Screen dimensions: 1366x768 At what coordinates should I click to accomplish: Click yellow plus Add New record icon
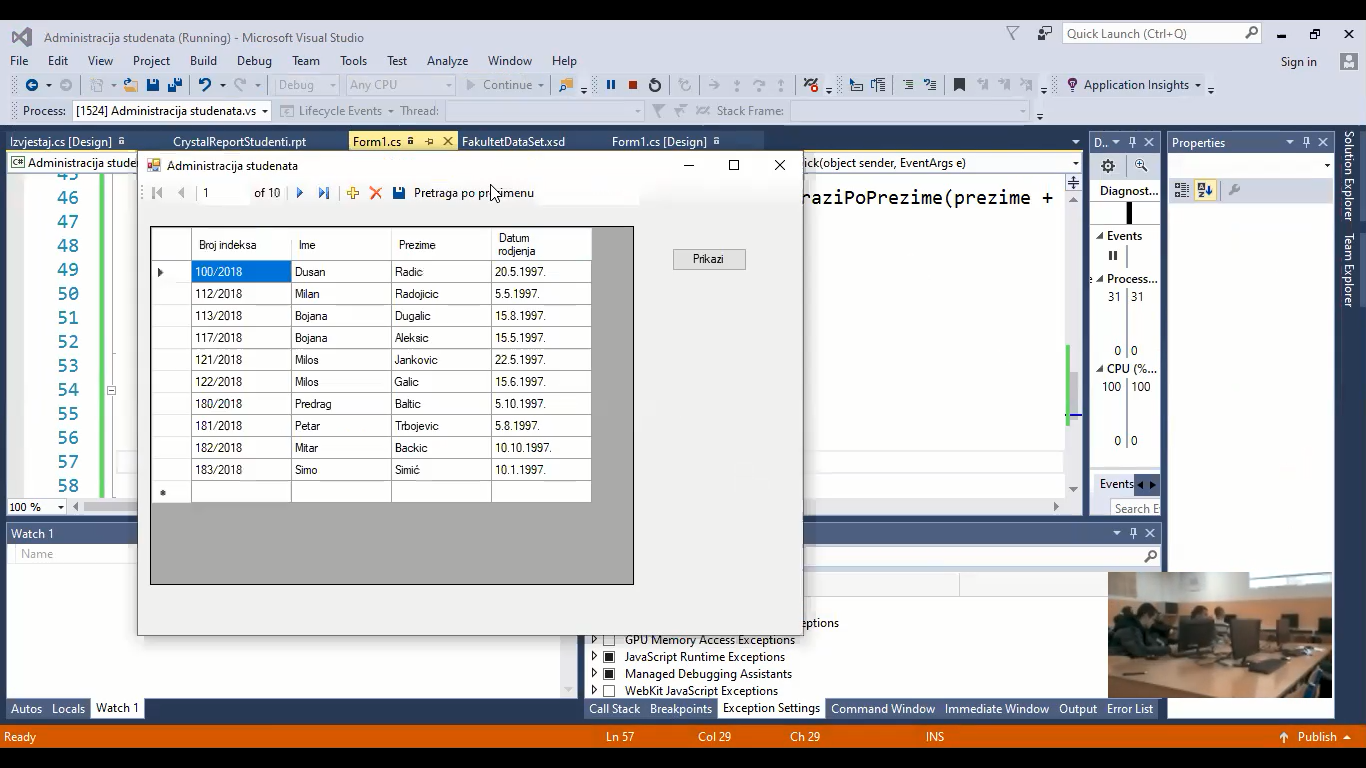click(x=353, y=193)
